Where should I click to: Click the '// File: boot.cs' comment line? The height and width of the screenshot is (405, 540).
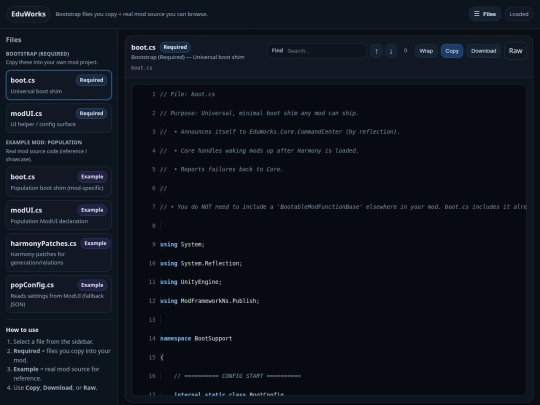click(188, 94)
